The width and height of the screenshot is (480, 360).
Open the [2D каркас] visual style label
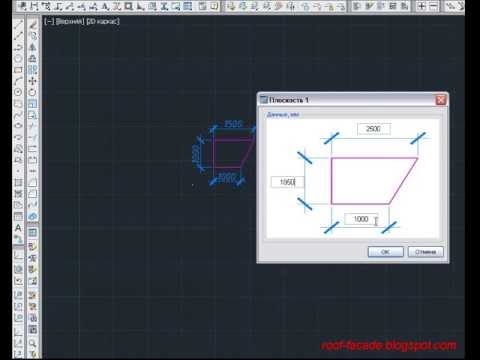103,21
